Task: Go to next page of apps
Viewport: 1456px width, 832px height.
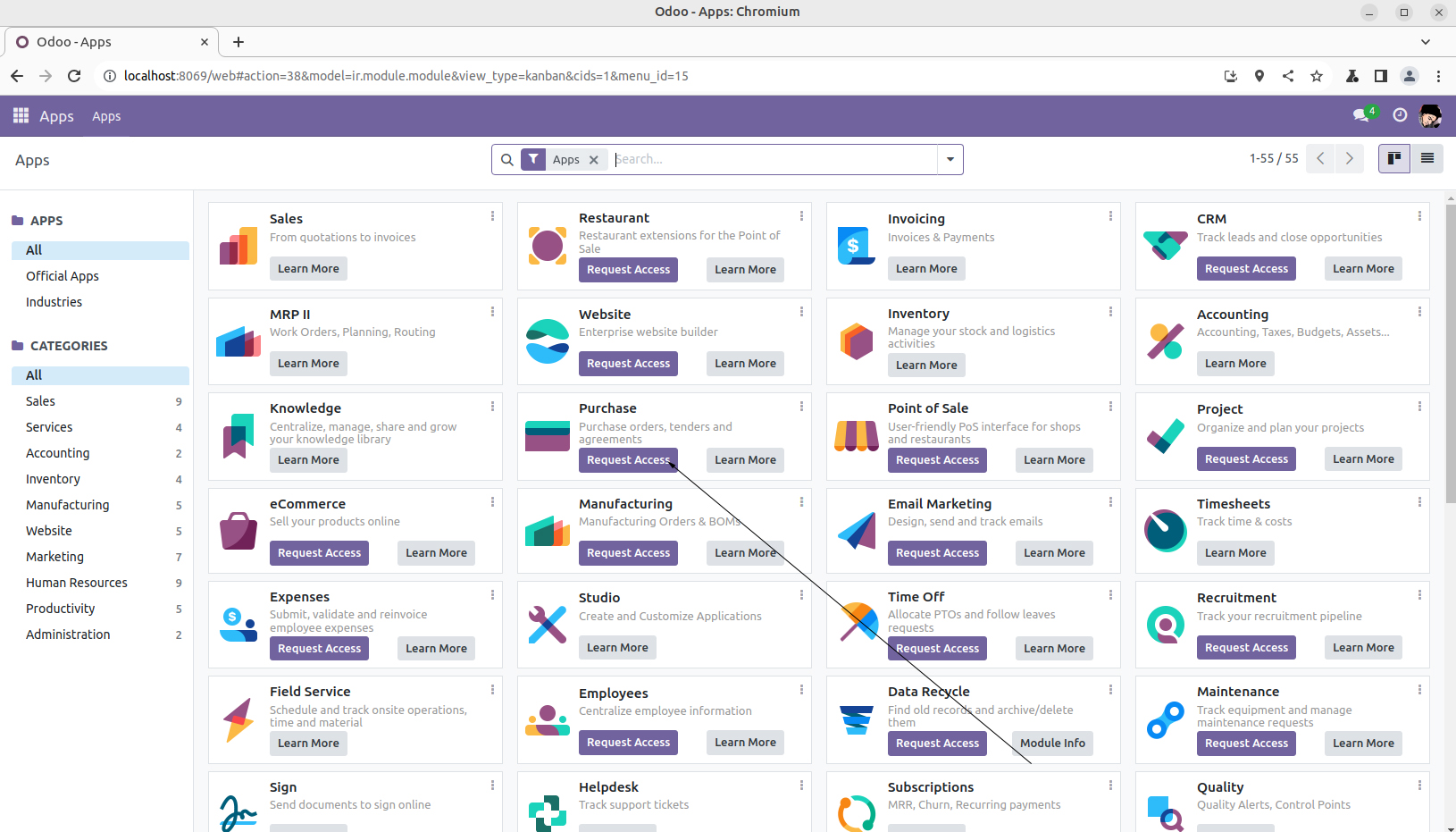Action: click(1350, 158)
